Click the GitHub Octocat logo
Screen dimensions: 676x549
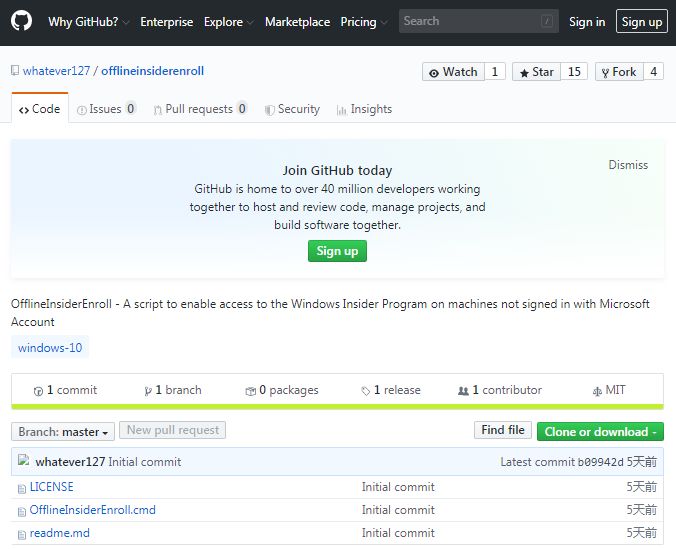(21, 21)
